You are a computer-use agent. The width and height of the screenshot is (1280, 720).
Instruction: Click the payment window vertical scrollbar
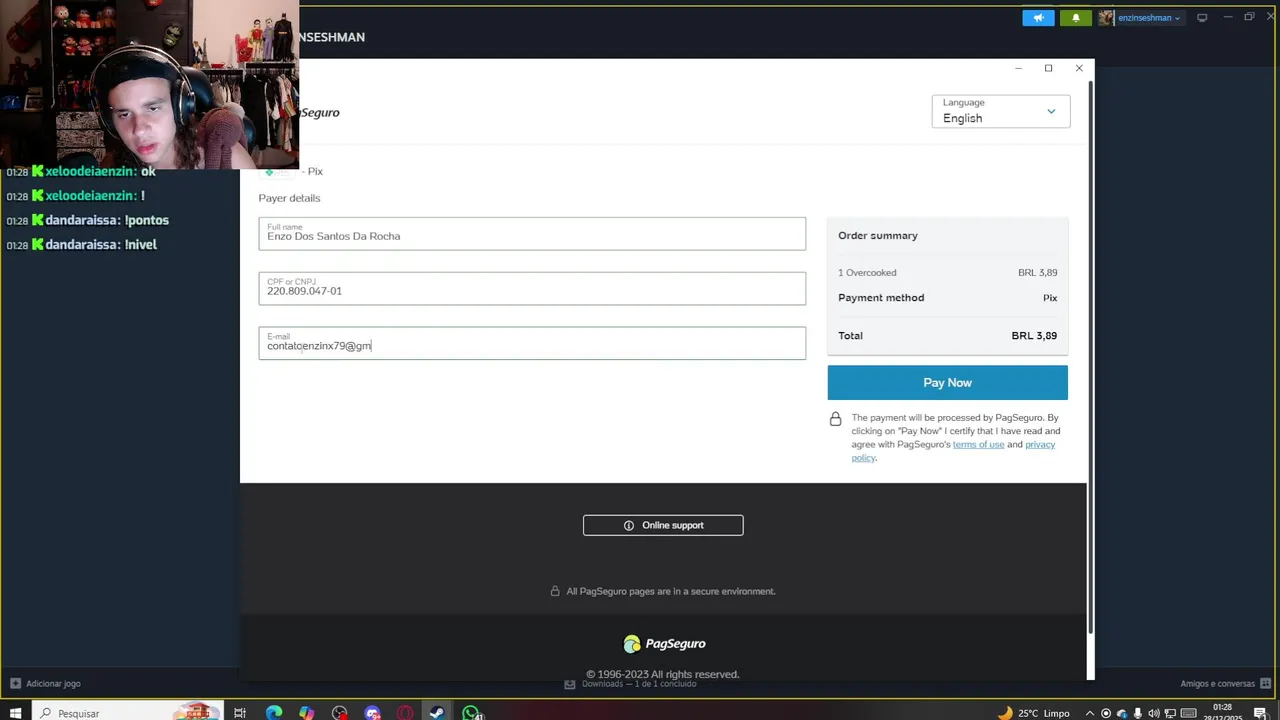click(x=1090, y=355)
